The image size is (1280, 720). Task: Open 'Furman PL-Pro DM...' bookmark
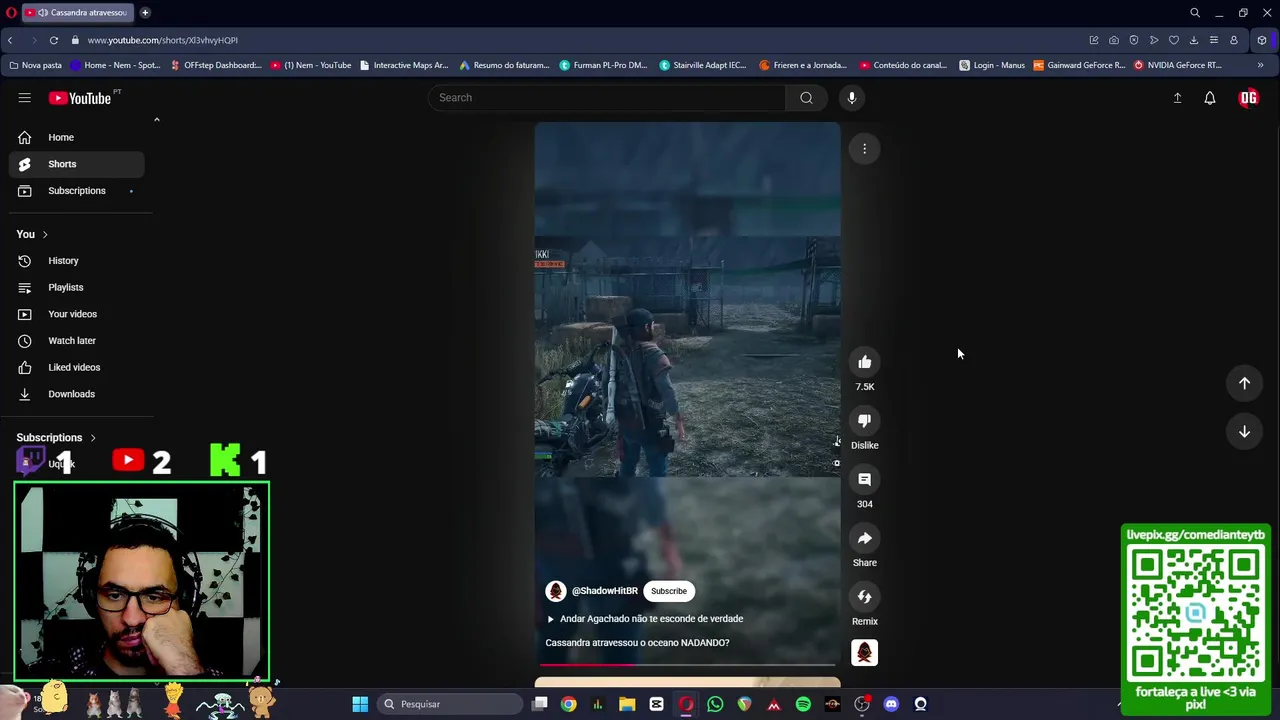click(604, 65)
